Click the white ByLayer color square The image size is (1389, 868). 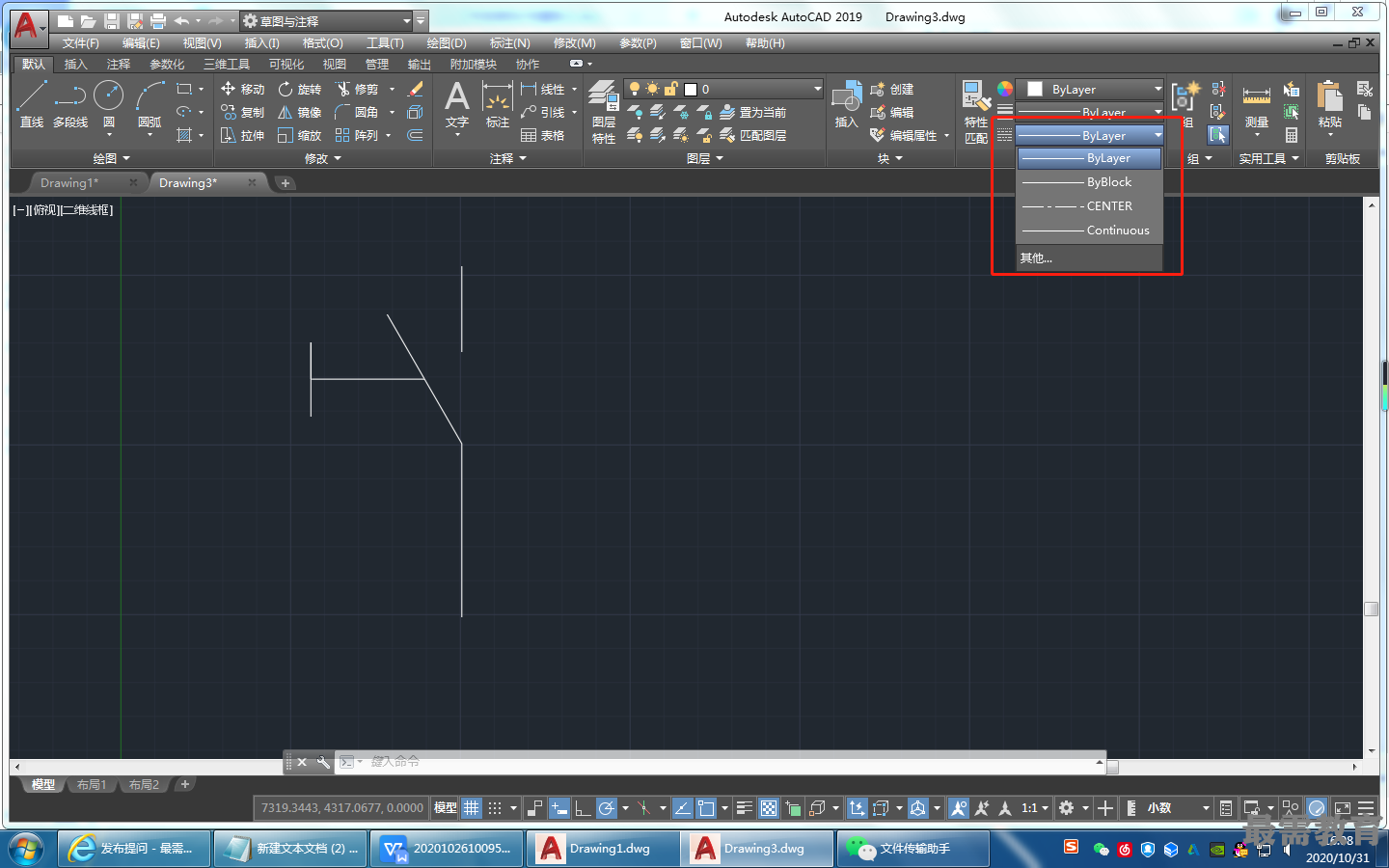tap(1035, 89)
